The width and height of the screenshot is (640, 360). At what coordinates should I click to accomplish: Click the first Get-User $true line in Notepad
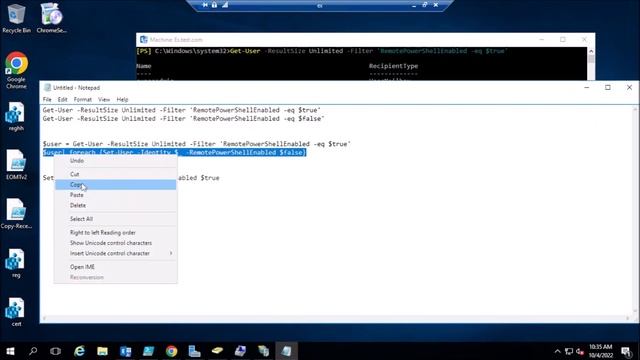point(182,110)
